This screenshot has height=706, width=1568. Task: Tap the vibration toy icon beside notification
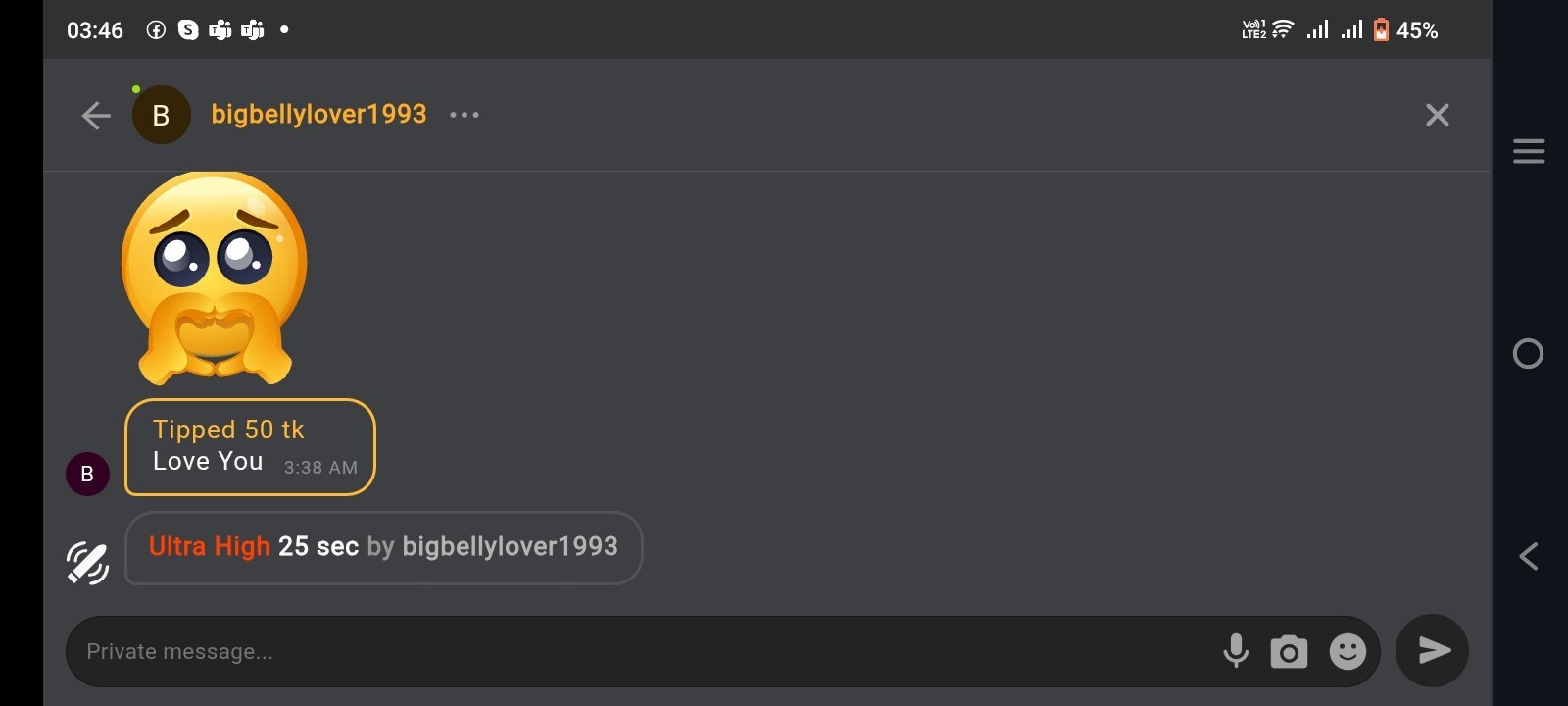[x=87, y=563]
